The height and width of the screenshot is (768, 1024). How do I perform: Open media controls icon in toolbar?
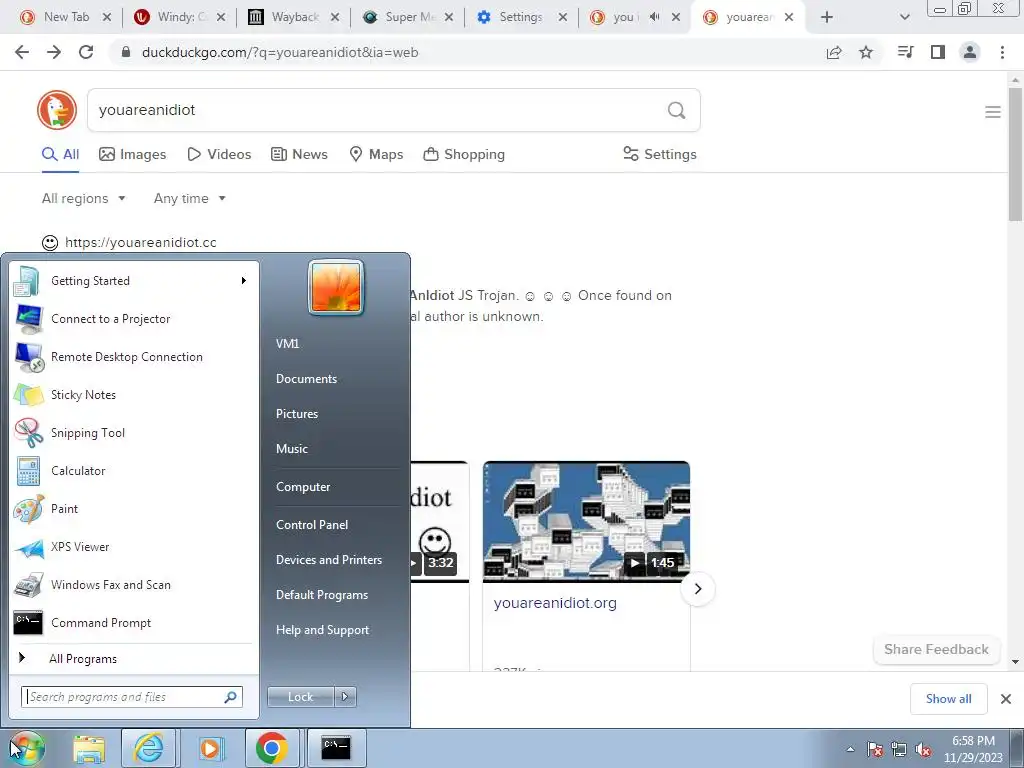(905, 52)
